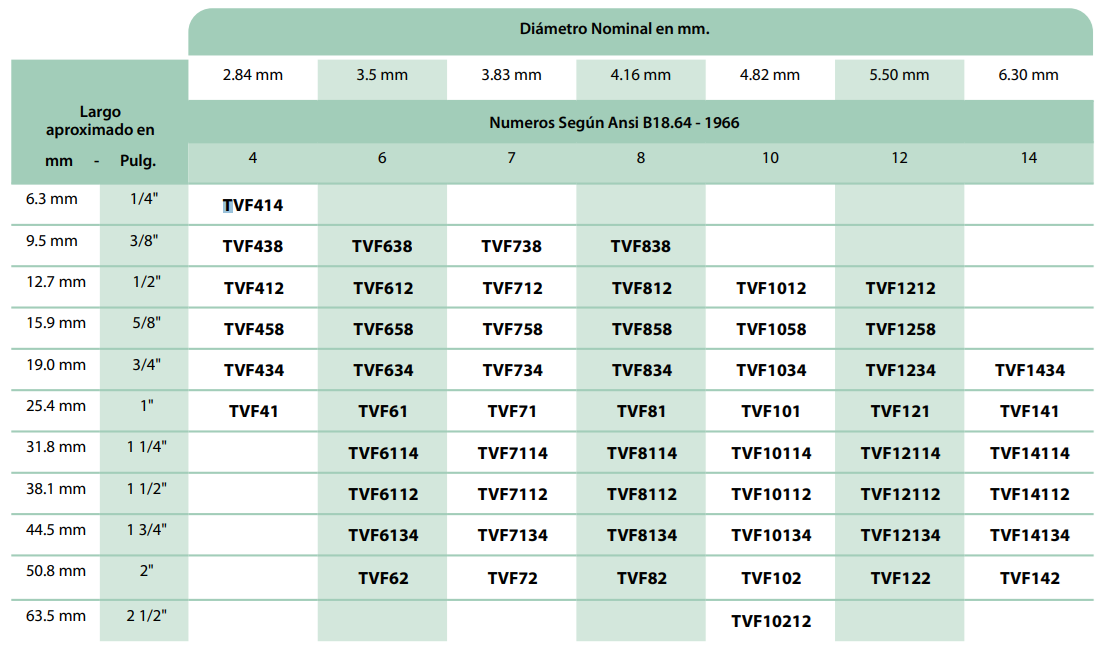Click the TVF1012 product code
The height and width of the screenshot is (649, 1099).
click(x=770, y=288)
